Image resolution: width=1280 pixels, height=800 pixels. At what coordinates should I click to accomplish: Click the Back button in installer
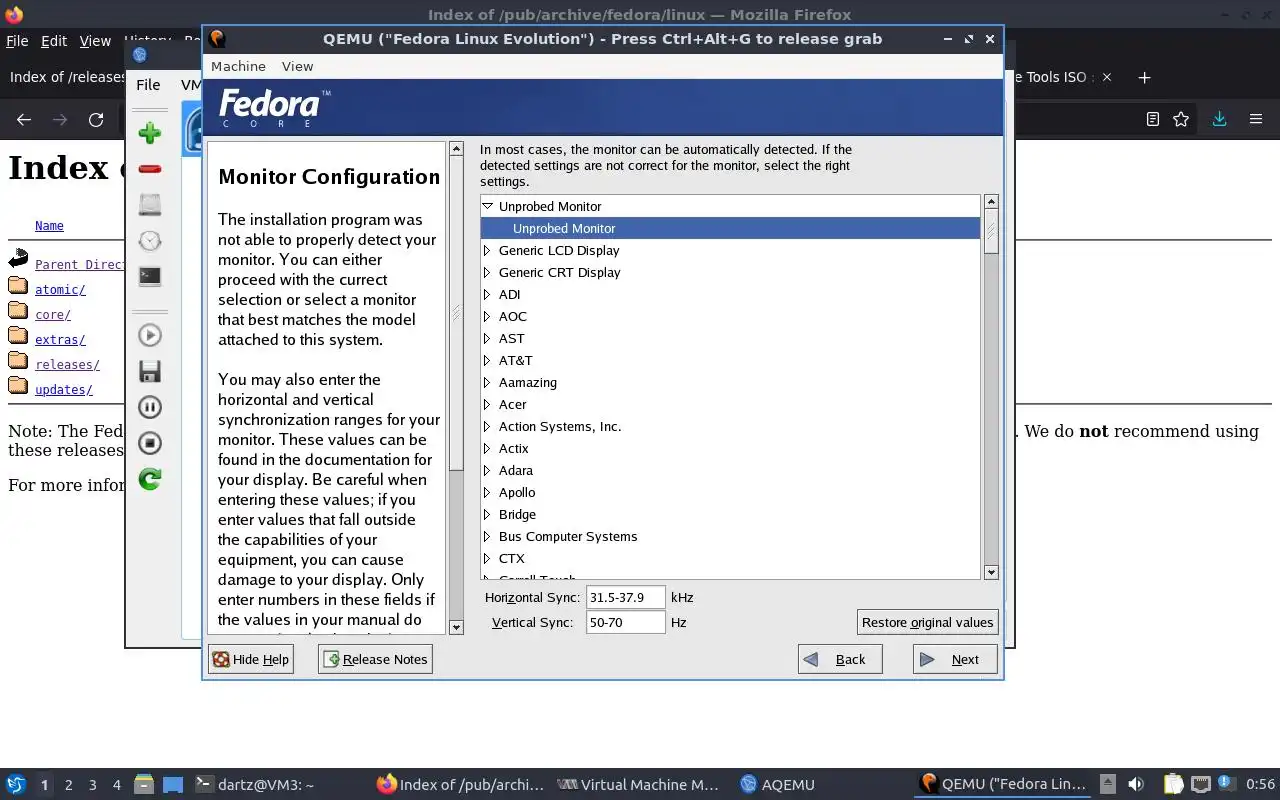click(x=840, y=659)
